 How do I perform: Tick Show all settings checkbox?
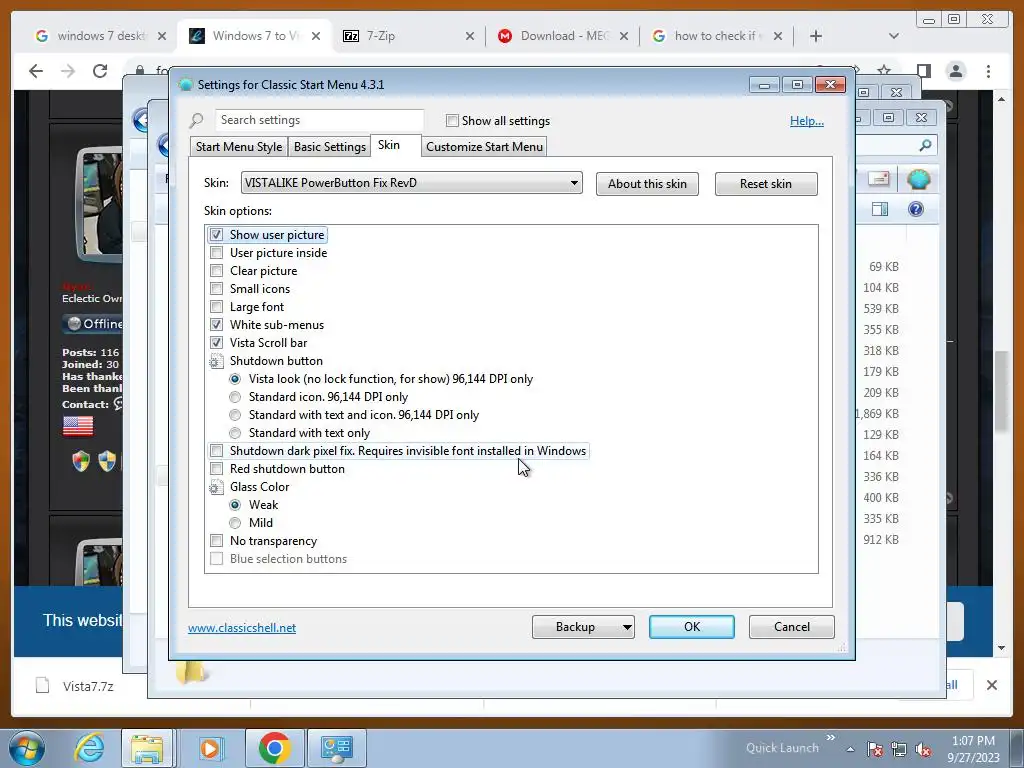coord(452,121)
